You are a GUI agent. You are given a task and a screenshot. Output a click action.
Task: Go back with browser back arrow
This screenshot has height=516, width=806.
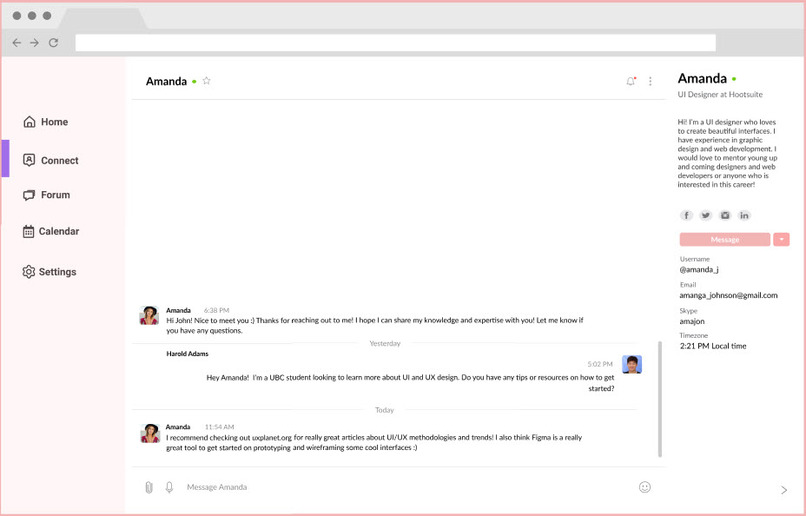[17, 43]
